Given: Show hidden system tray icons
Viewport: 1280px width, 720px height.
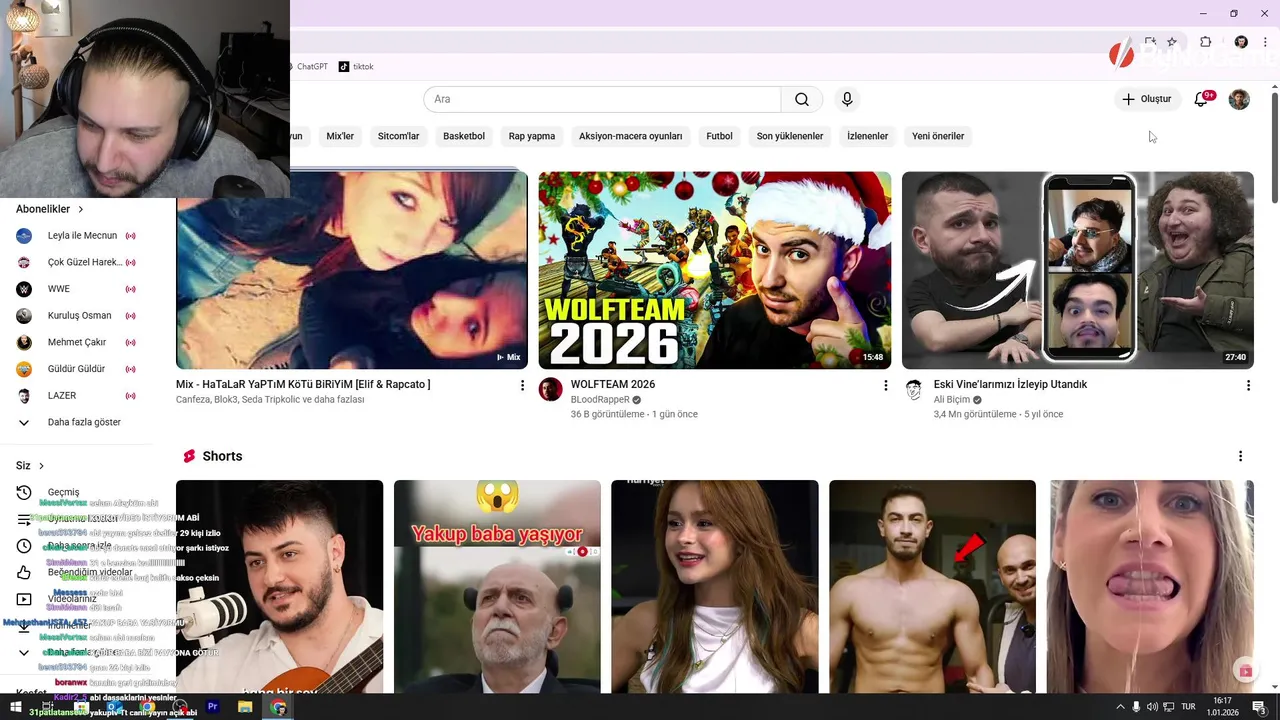Looking at the screenshot, I should (1120, 707).
